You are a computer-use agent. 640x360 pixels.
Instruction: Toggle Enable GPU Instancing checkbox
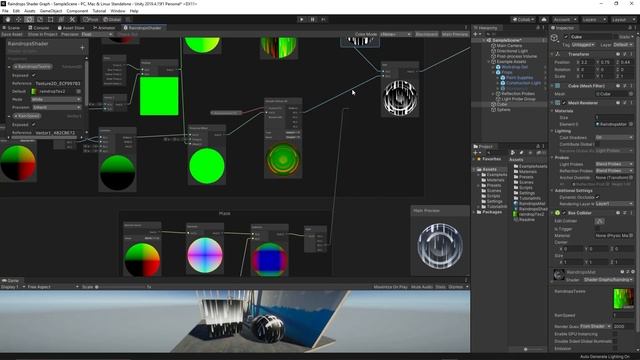(x=615, y=334)
